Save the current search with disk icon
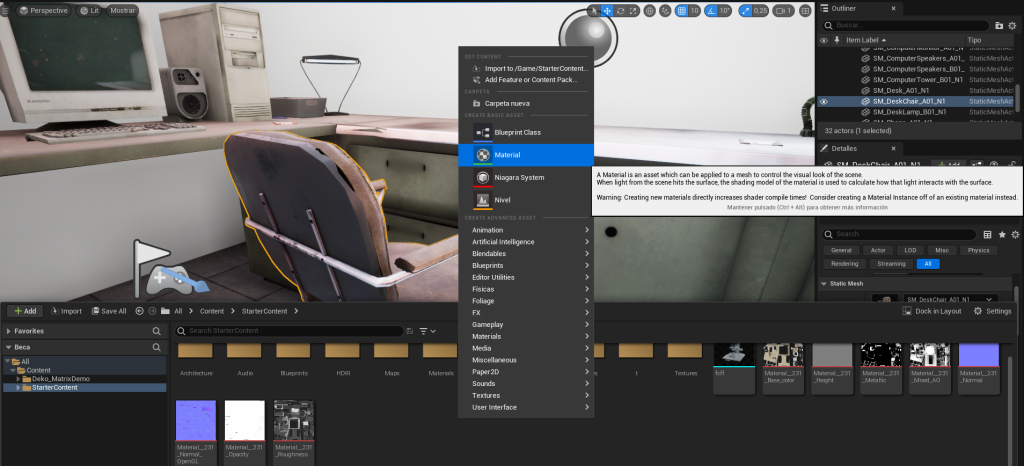This screenshot has width=1024, height=466. click(410, 331)
